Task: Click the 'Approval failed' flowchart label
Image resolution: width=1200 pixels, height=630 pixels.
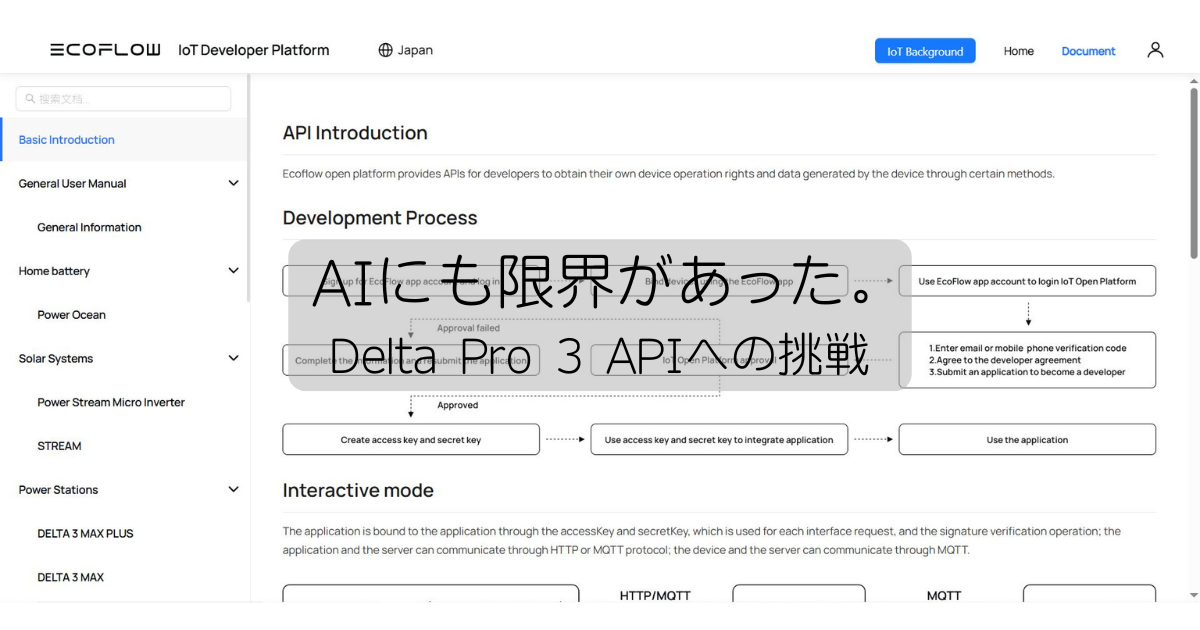Action: pyautogui.click(x=468, y=328)
